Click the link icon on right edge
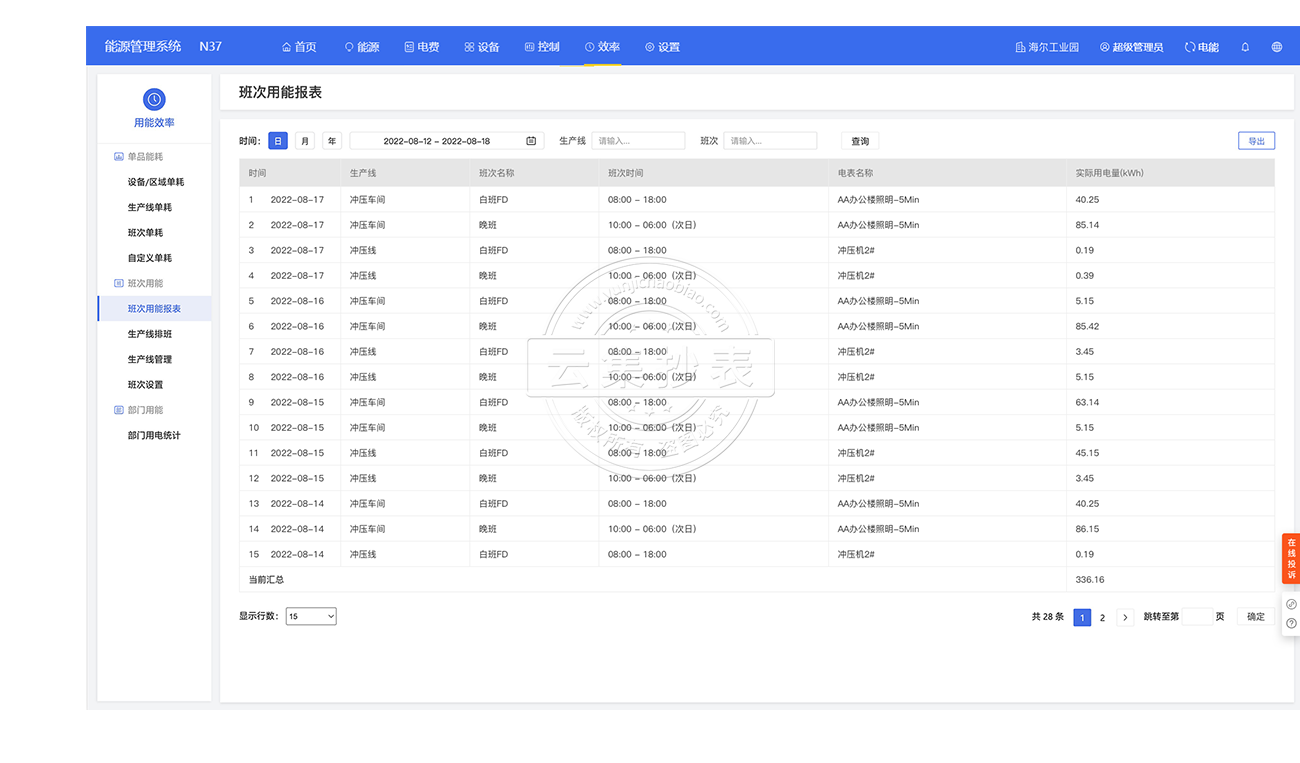This screenshot has height=763, width=1300. (1291, 604)
